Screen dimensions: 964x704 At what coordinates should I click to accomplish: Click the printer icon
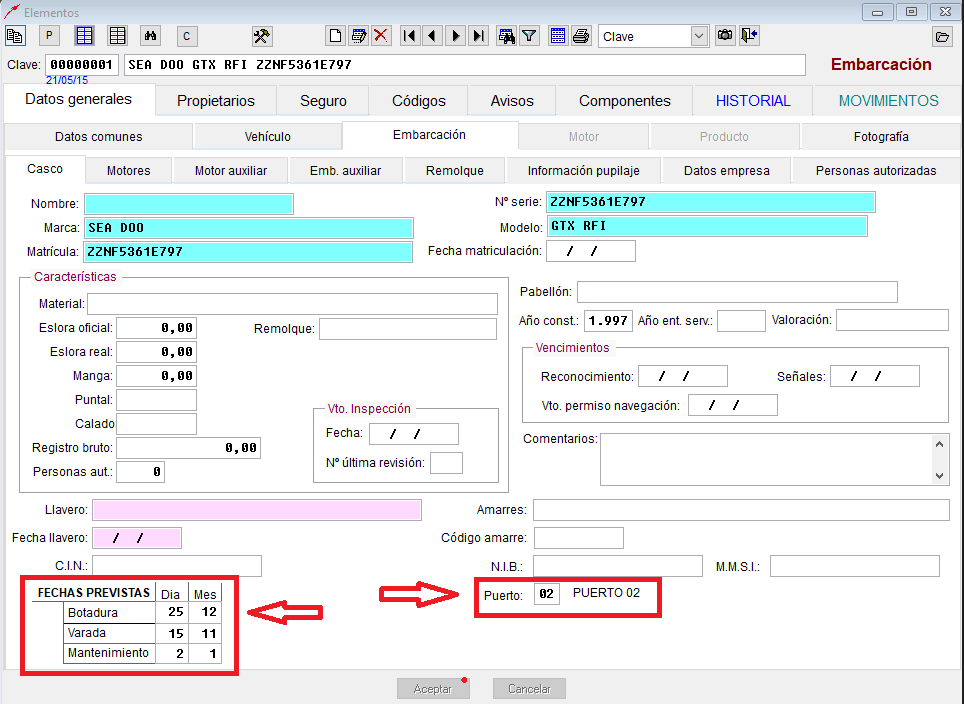(x=581, y=36)
